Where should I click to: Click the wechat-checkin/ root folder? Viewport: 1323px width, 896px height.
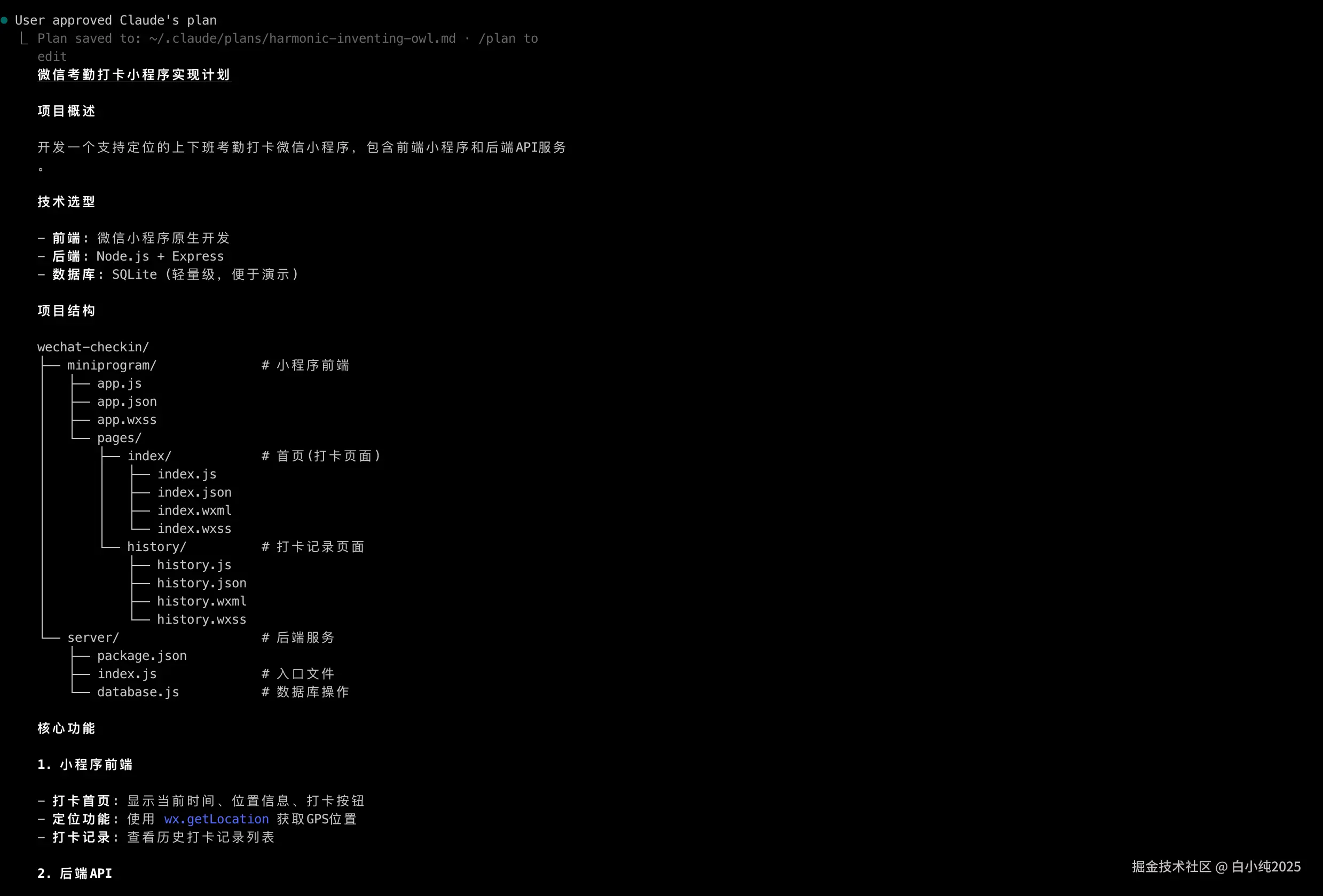coord(93,347)
